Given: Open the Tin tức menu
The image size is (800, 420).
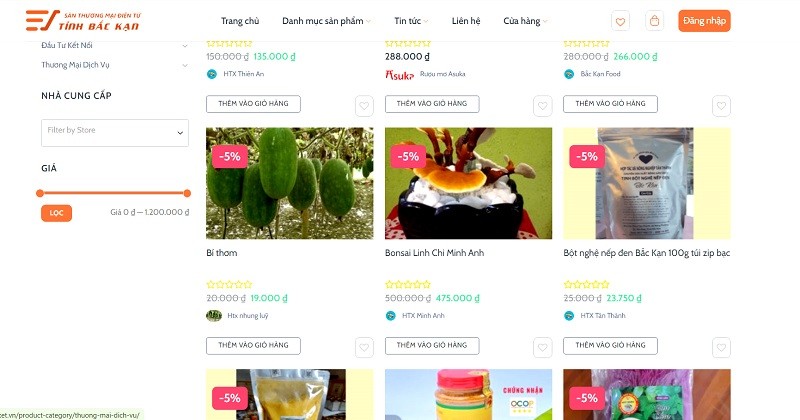Looking at the screenshot, I should click(x=410, y=21).
